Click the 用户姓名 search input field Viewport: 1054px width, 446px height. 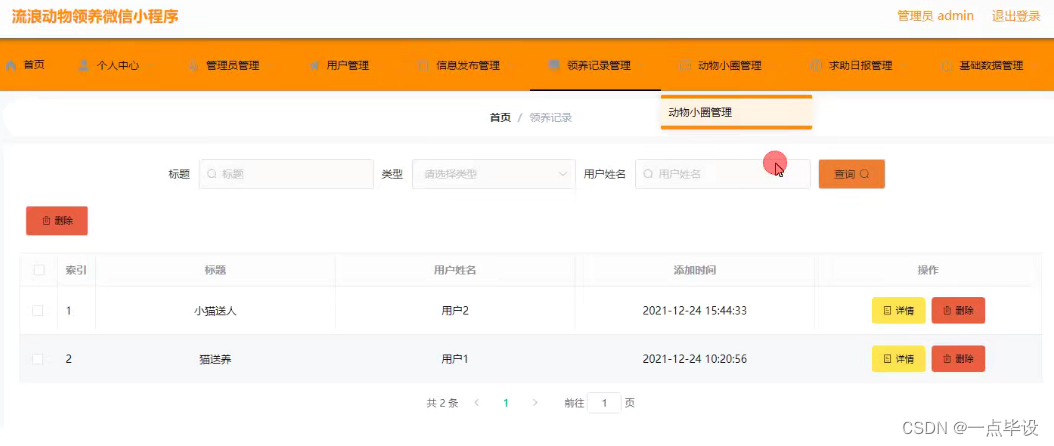[x=723, y=174]
